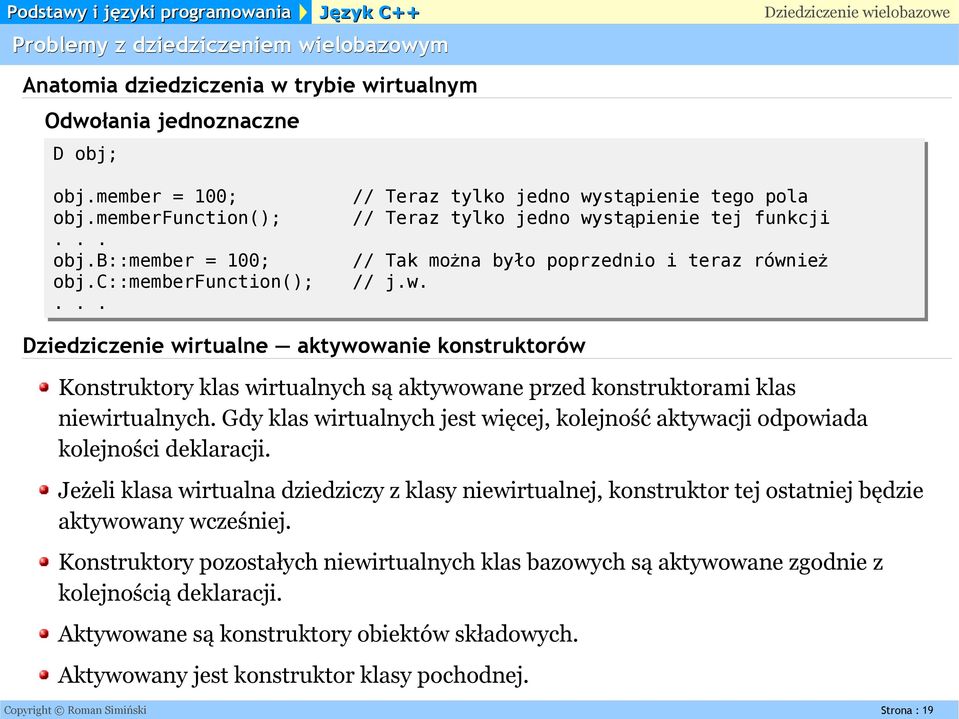Click code line 'D obj;'
Viewport: 959px width, 719px height.
click(84, 153)
